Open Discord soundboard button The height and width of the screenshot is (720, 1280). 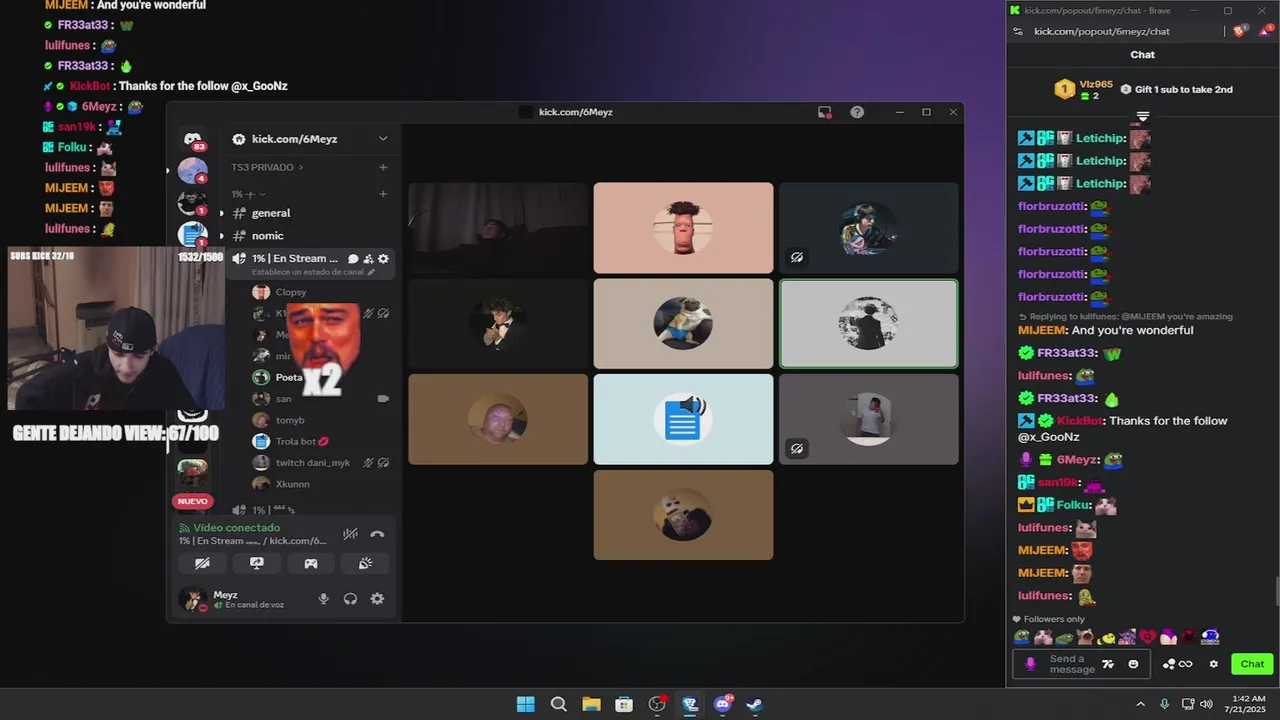click(x=365, y=563)
